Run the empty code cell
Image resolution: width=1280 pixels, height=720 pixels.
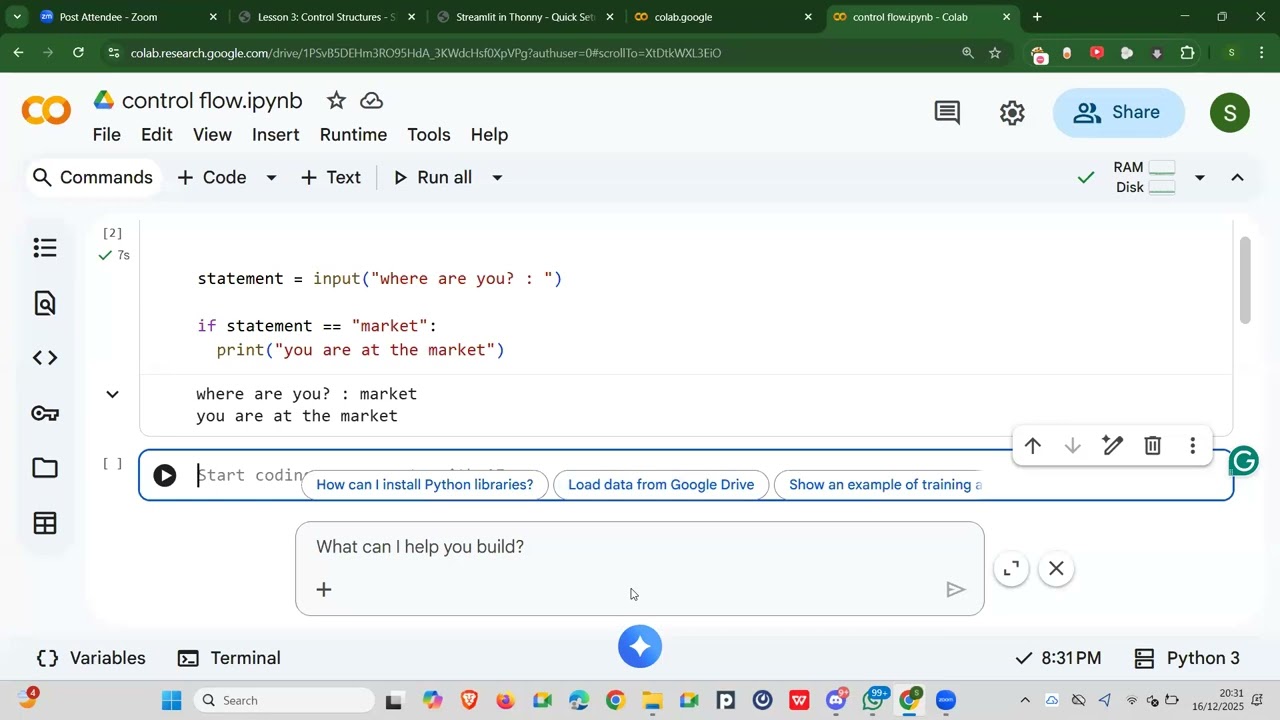tap(165, 476)
